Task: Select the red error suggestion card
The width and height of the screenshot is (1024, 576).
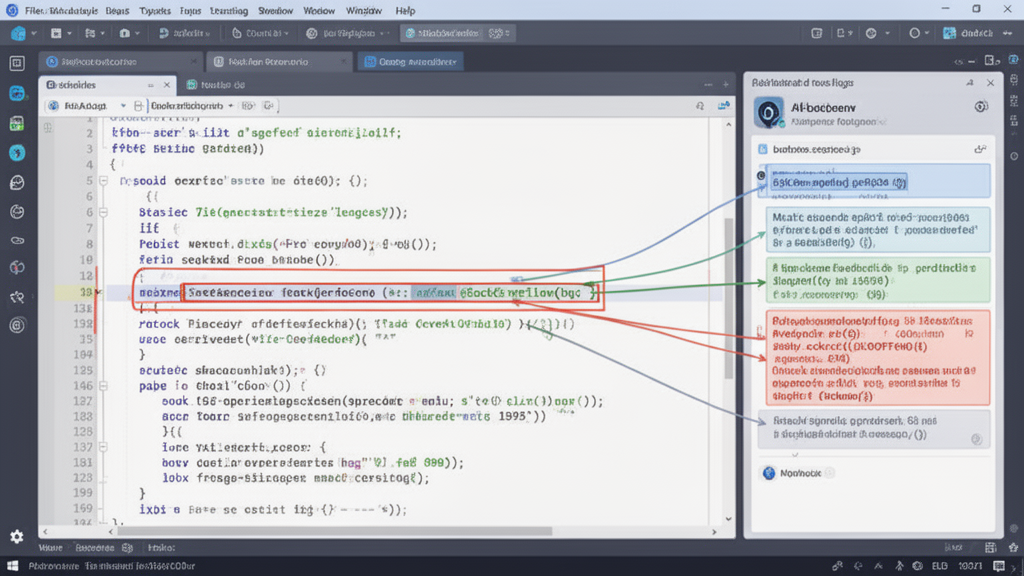Action: tap(878, 358)
